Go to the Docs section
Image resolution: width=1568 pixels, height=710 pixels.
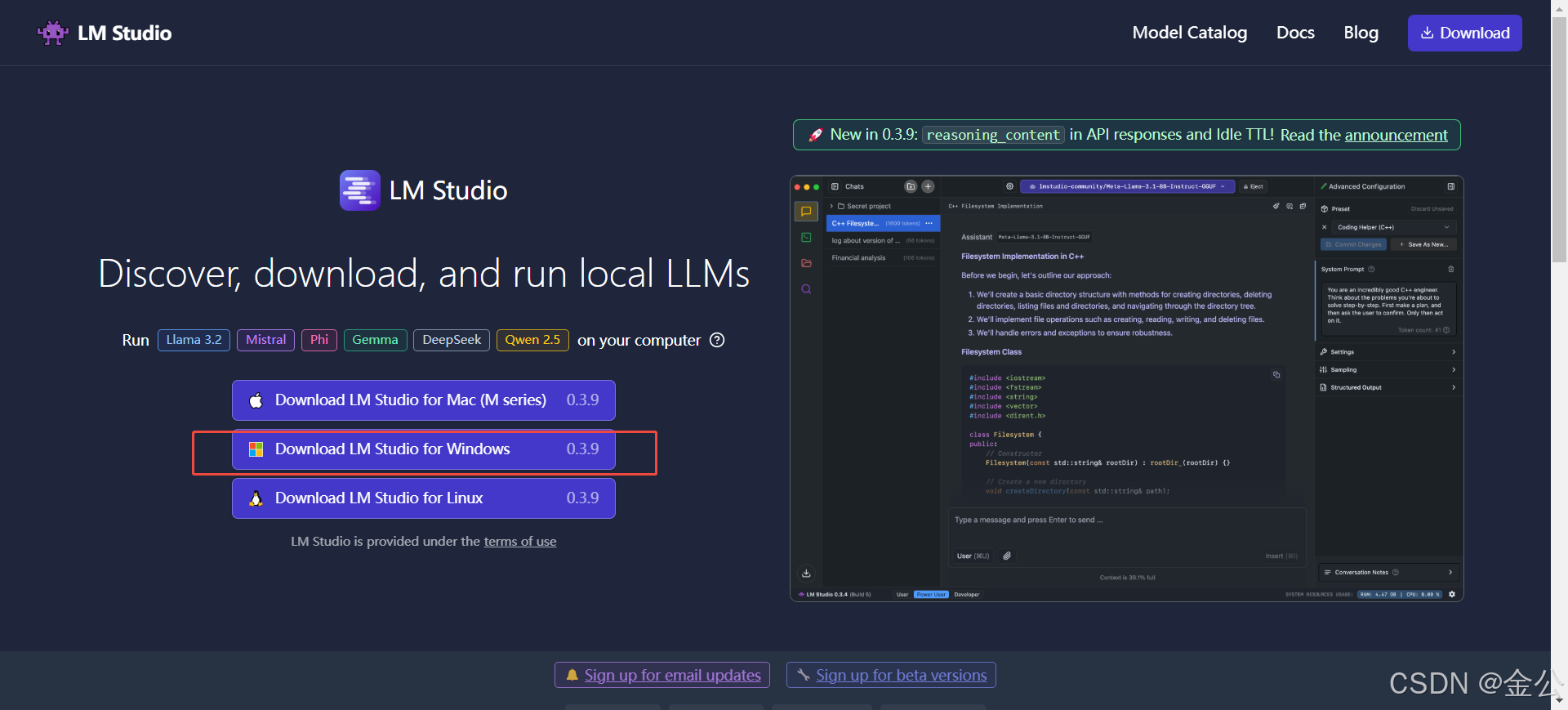[1295, 33]
